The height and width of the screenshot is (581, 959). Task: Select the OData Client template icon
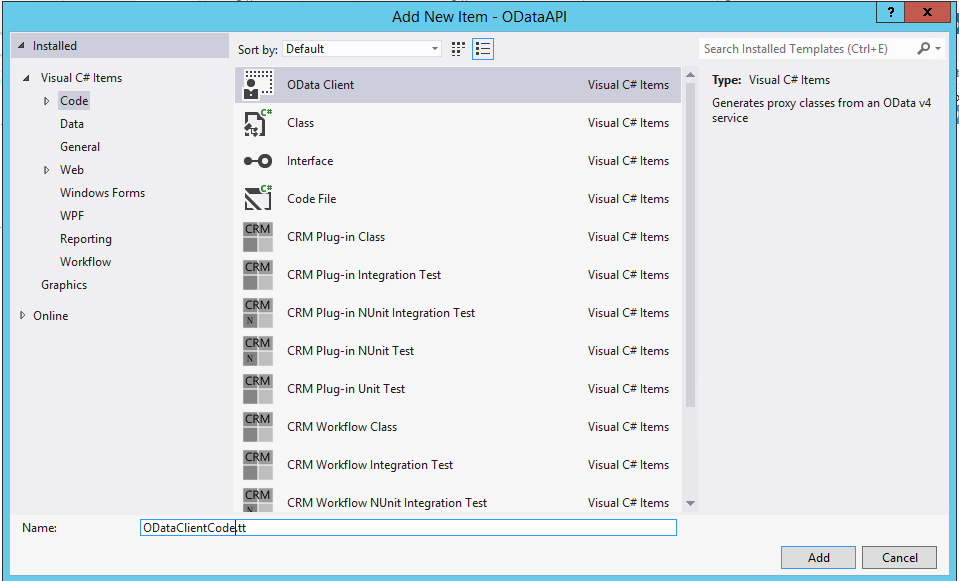(x=258, y=85)
